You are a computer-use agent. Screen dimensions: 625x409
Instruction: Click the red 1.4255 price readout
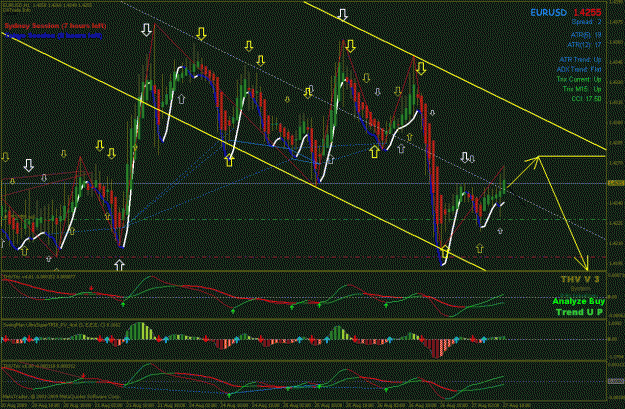(x=587, y=13)
